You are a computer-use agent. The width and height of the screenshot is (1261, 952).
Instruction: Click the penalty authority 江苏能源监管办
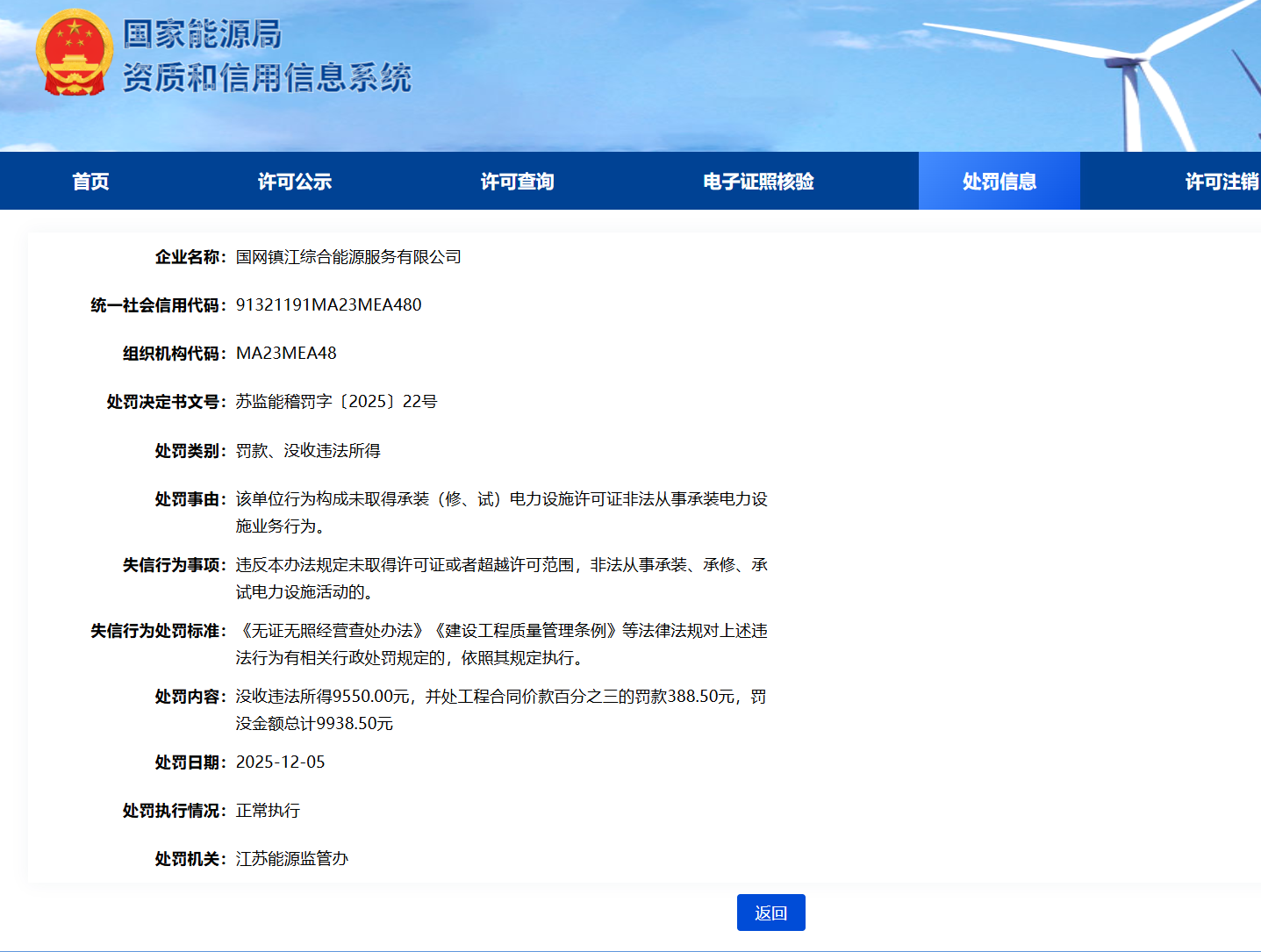[x=292, y=859]
